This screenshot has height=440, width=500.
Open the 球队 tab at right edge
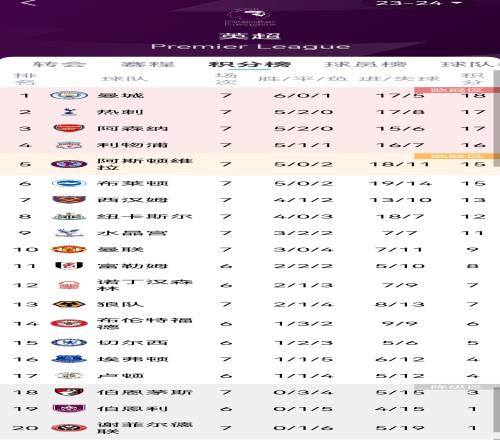[470, 64]
